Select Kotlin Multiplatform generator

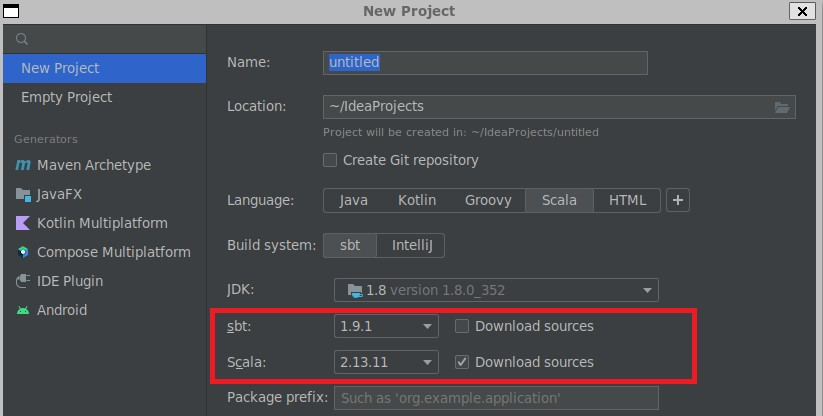pos(104,223)
